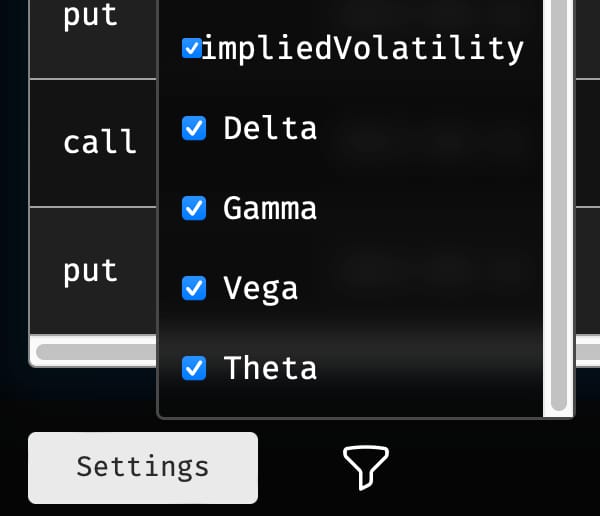The height and width of the screenshot is (516, 600).
Task: Click the Gamma label text
Action: 270,208
